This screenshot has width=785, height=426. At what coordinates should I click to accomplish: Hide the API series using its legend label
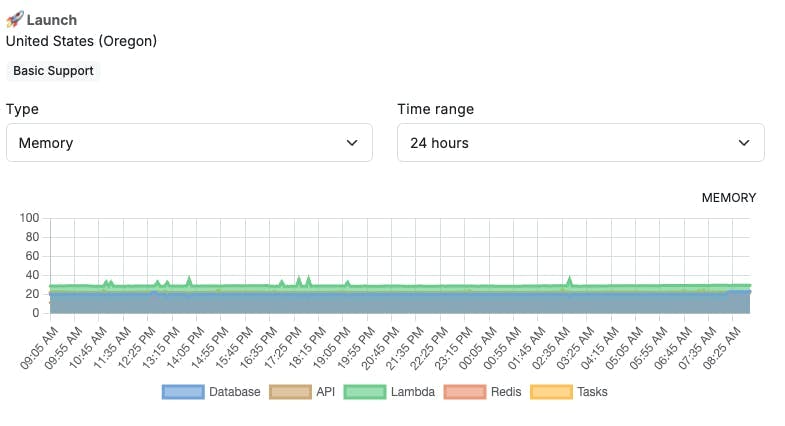[325, 392]
